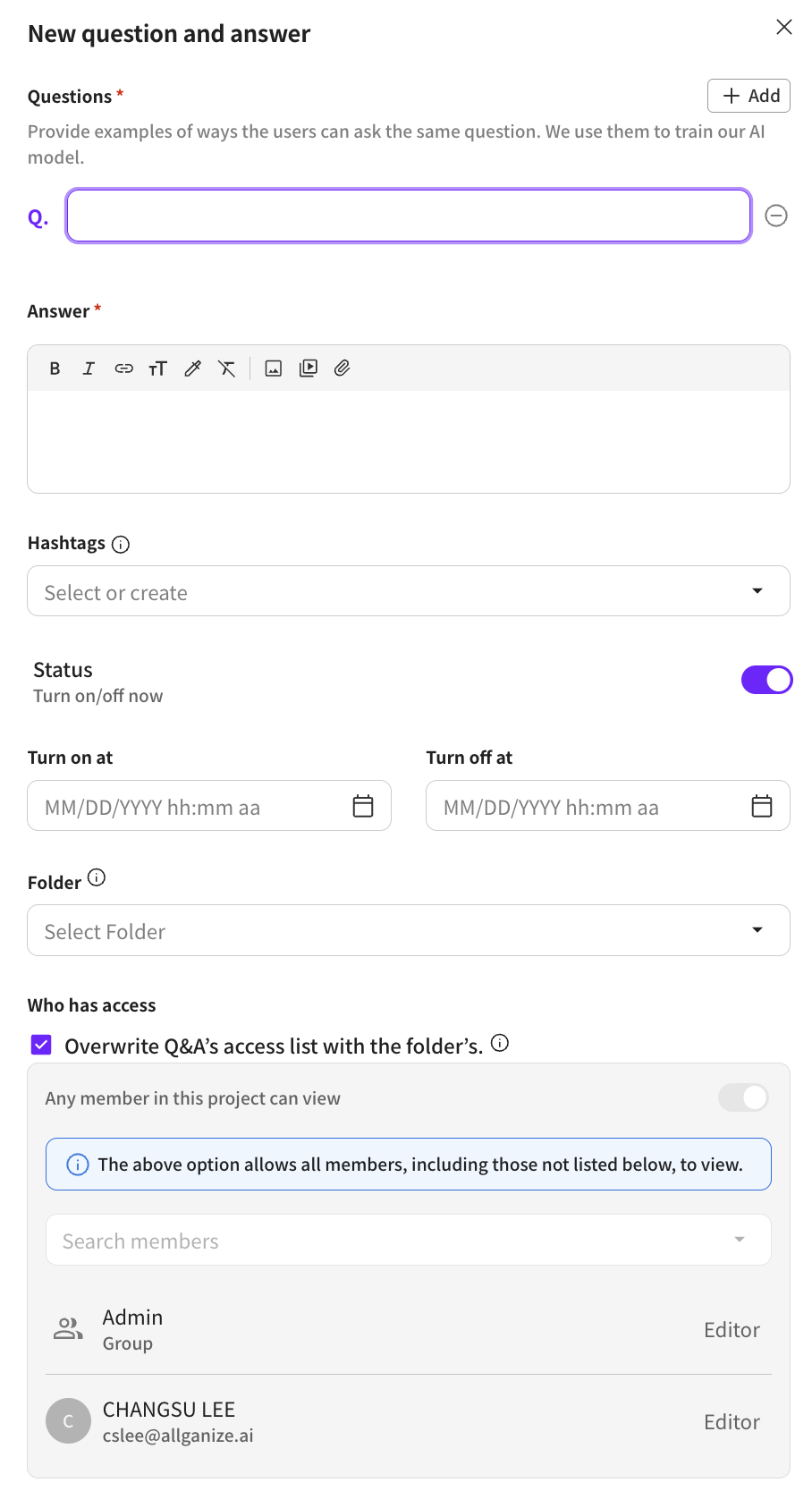
Task: Open the Hashtags select or create dropdown
Action: 408,591
